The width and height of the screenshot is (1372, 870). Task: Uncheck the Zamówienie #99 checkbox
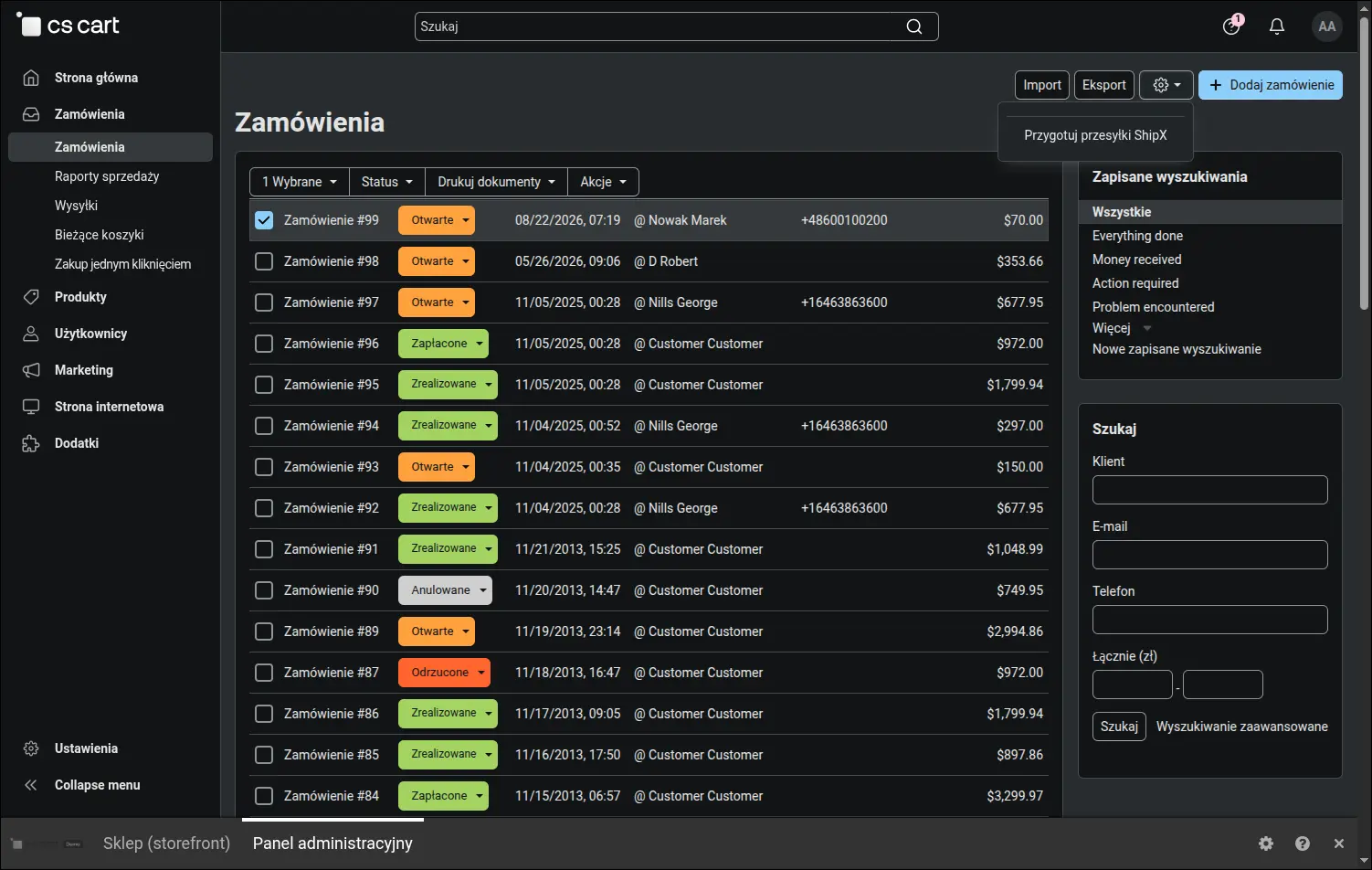point(264,220)
